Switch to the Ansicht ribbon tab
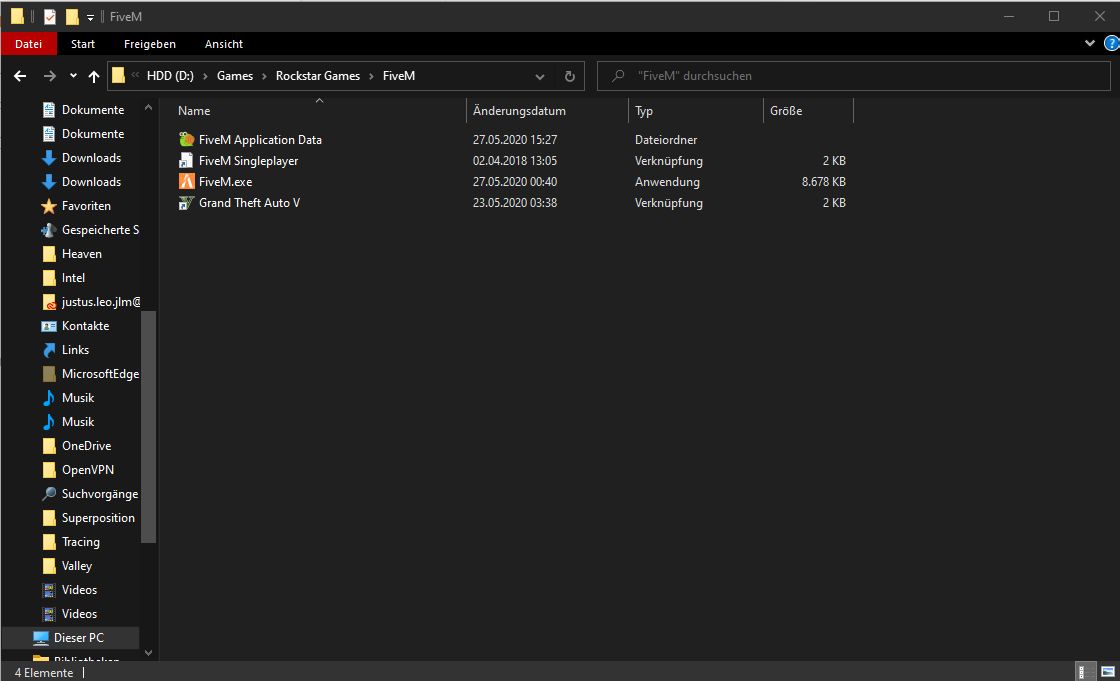This screenshot has height=681, width=1120. click(224, 44)
